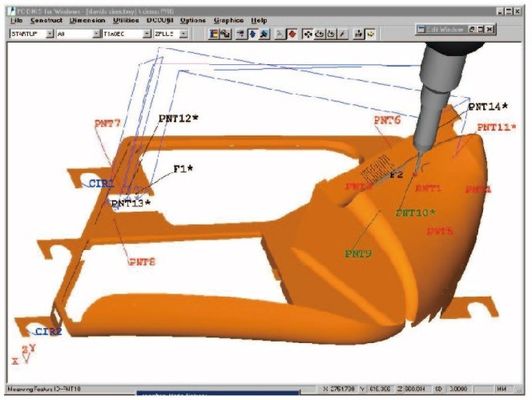Click the second toolbar icon beside E icon
This screenshot has height=400, width=532.
click(x=225, y=34)
